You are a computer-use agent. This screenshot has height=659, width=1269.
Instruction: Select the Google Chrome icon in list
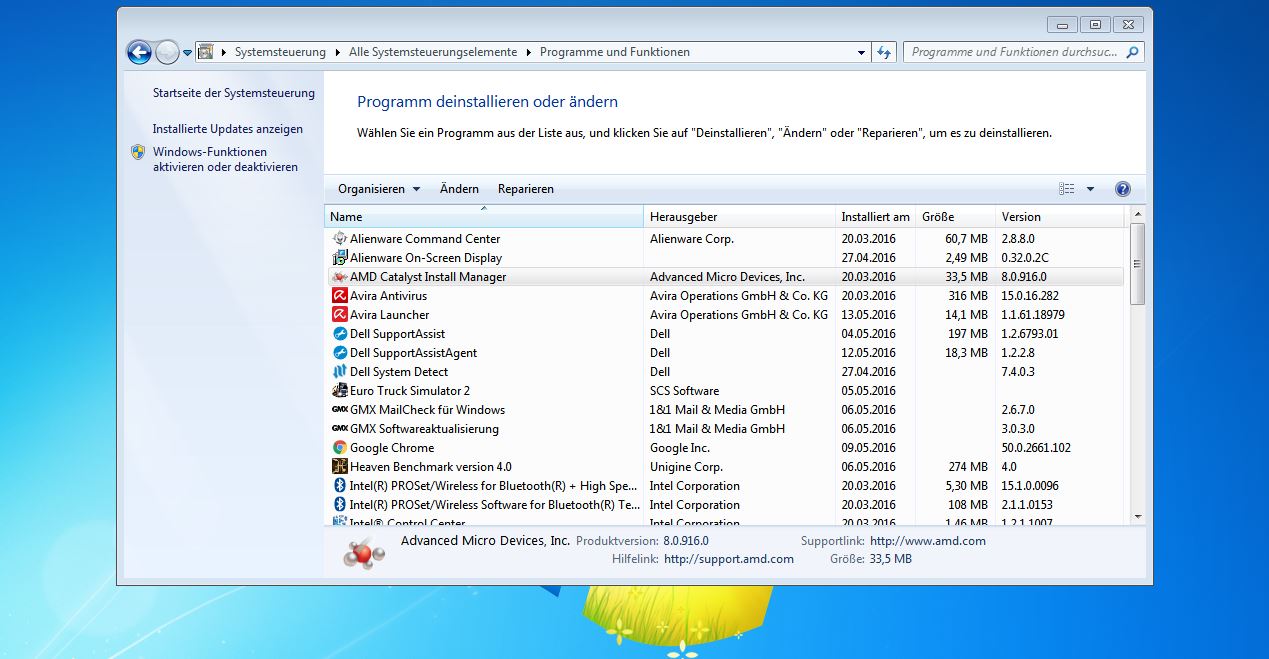[x=339, y=448]
